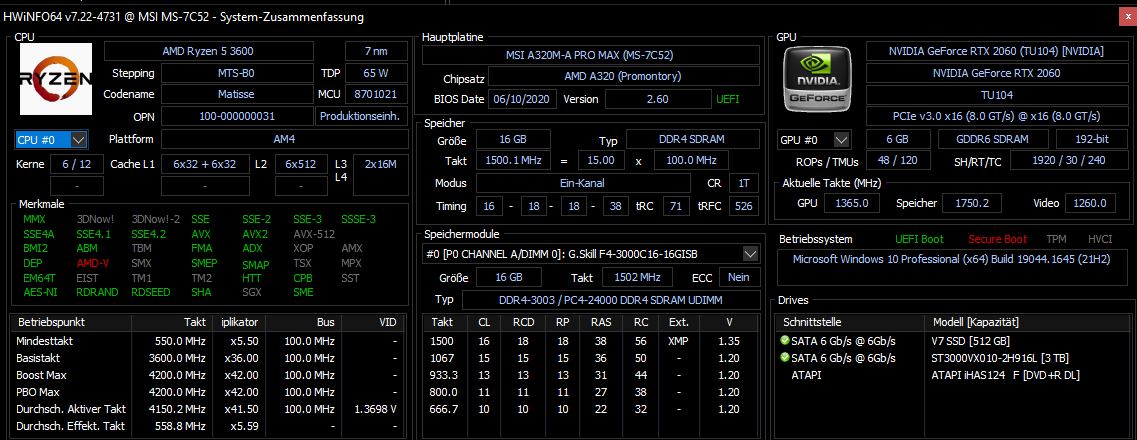The height and width of the screenshot is (440, 1137).
Task: Click the tRFC value 526
Action: (x=744, y=207)
